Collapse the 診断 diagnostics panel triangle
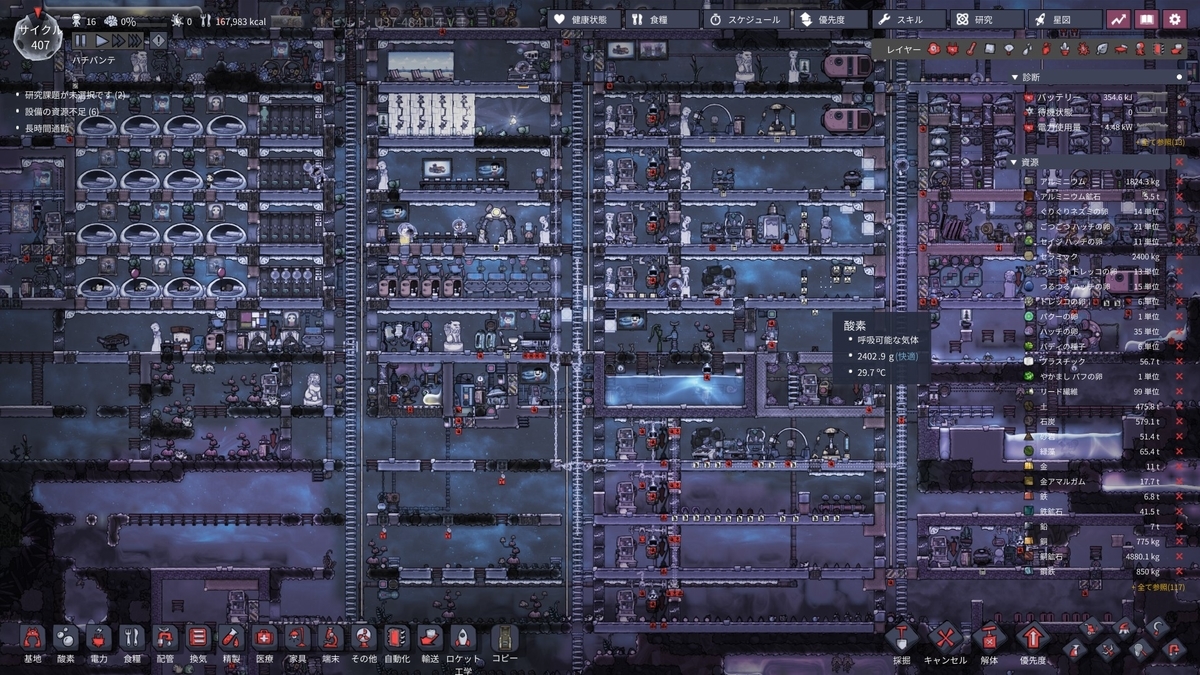Viewport: 1200px width, 675px height. (x=1015, y=77)
